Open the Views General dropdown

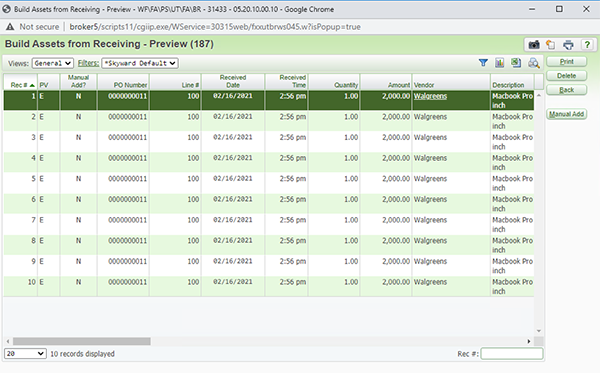(52, 63)
